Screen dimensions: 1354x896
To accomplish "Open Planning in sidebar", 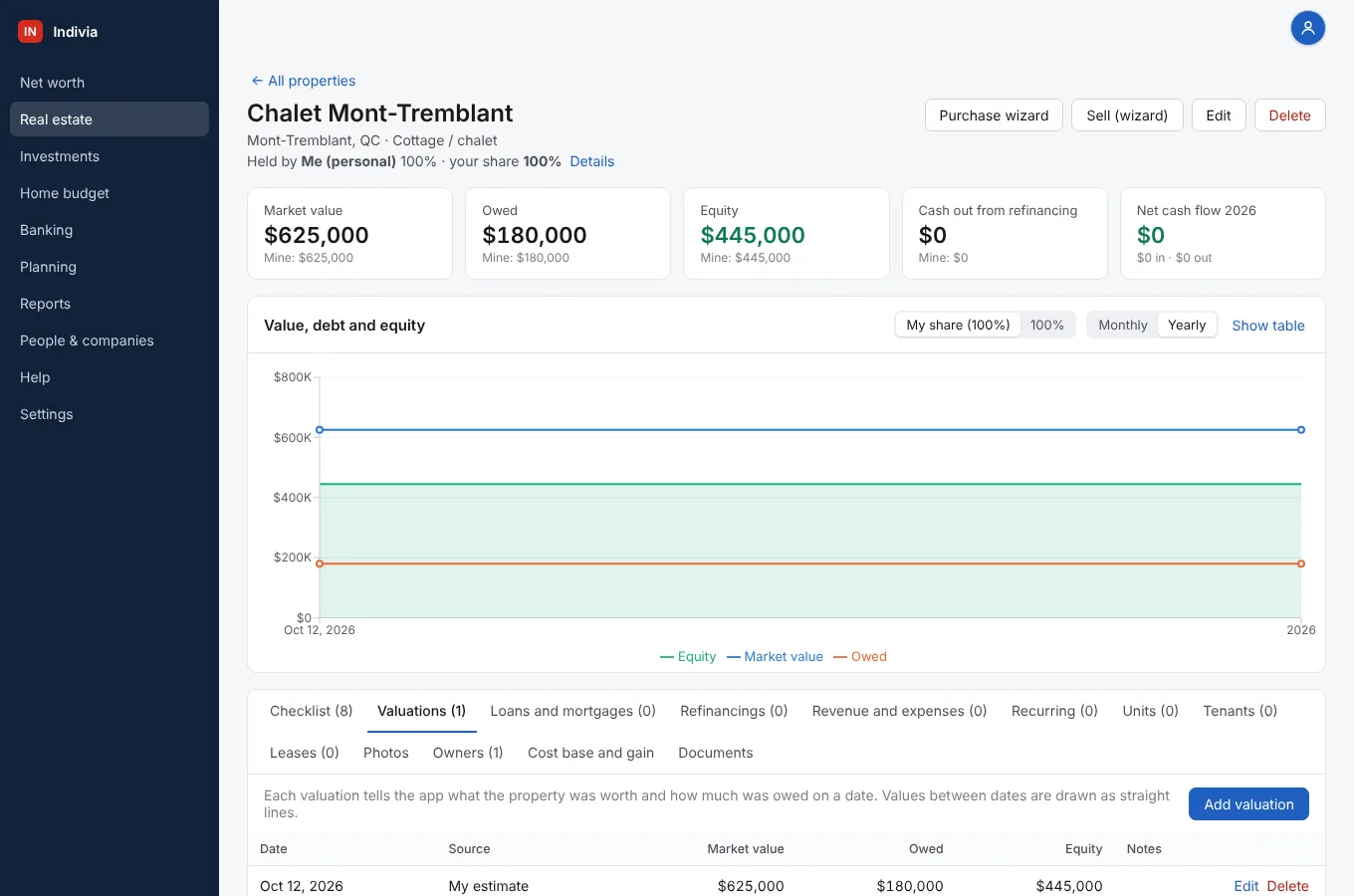I will pyautogui.click(x=110, y=267).
